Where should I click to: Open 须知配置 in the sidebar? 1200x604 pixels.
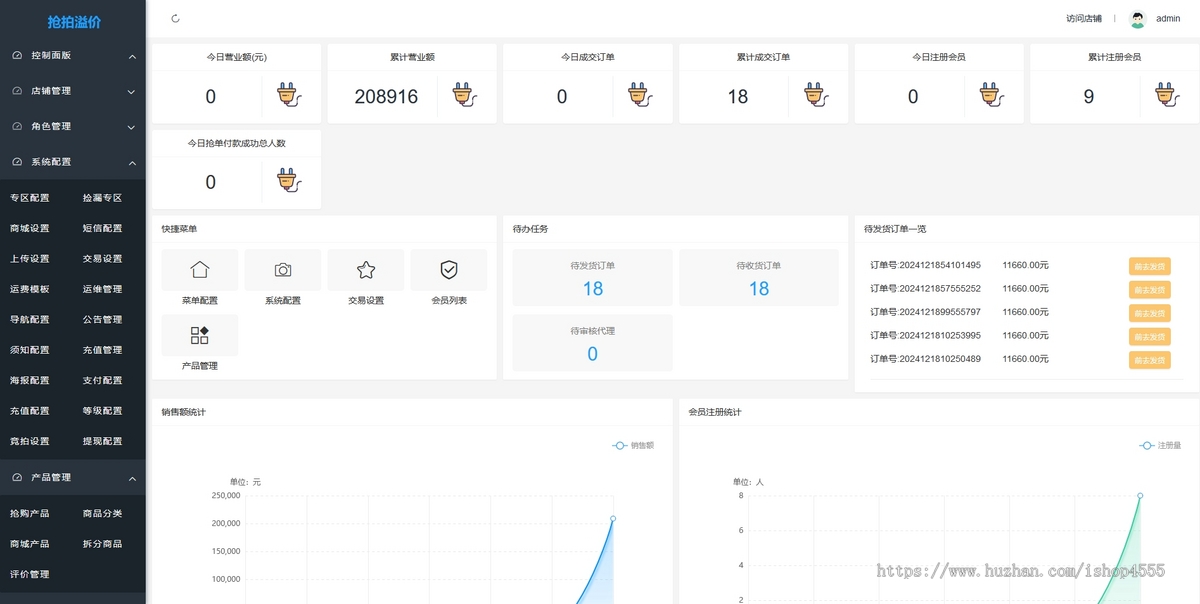coord(30,350)
